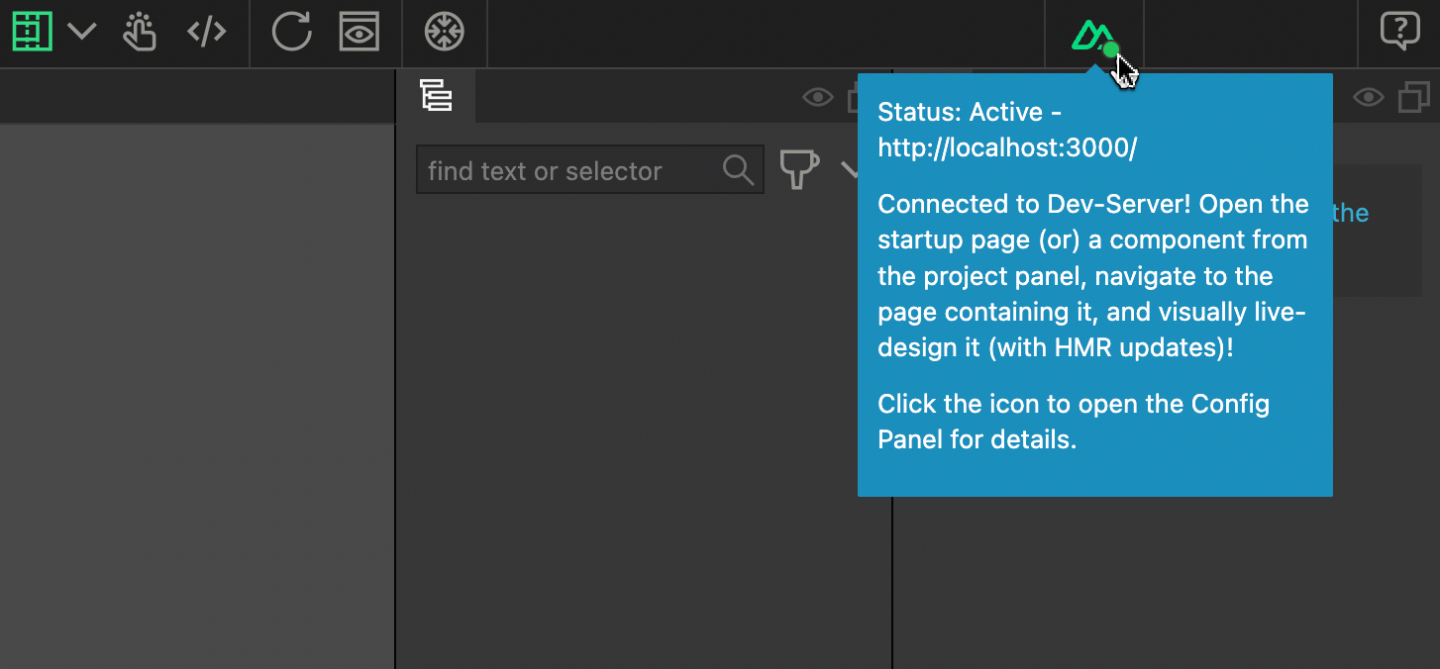
Task: Expand the dropdown next to the layout icon
Action: coord(82,31)
